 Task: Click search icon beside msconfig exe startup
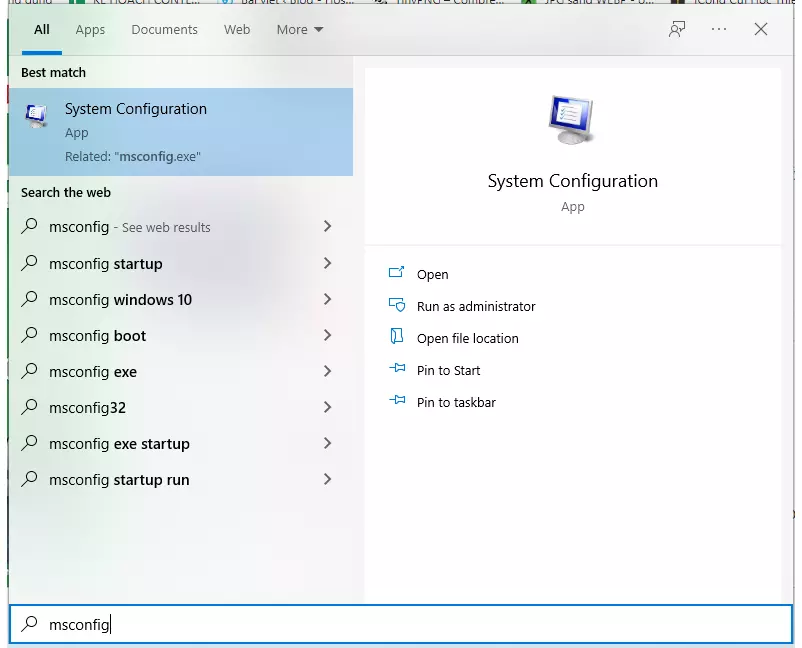[x=30, y=443]
